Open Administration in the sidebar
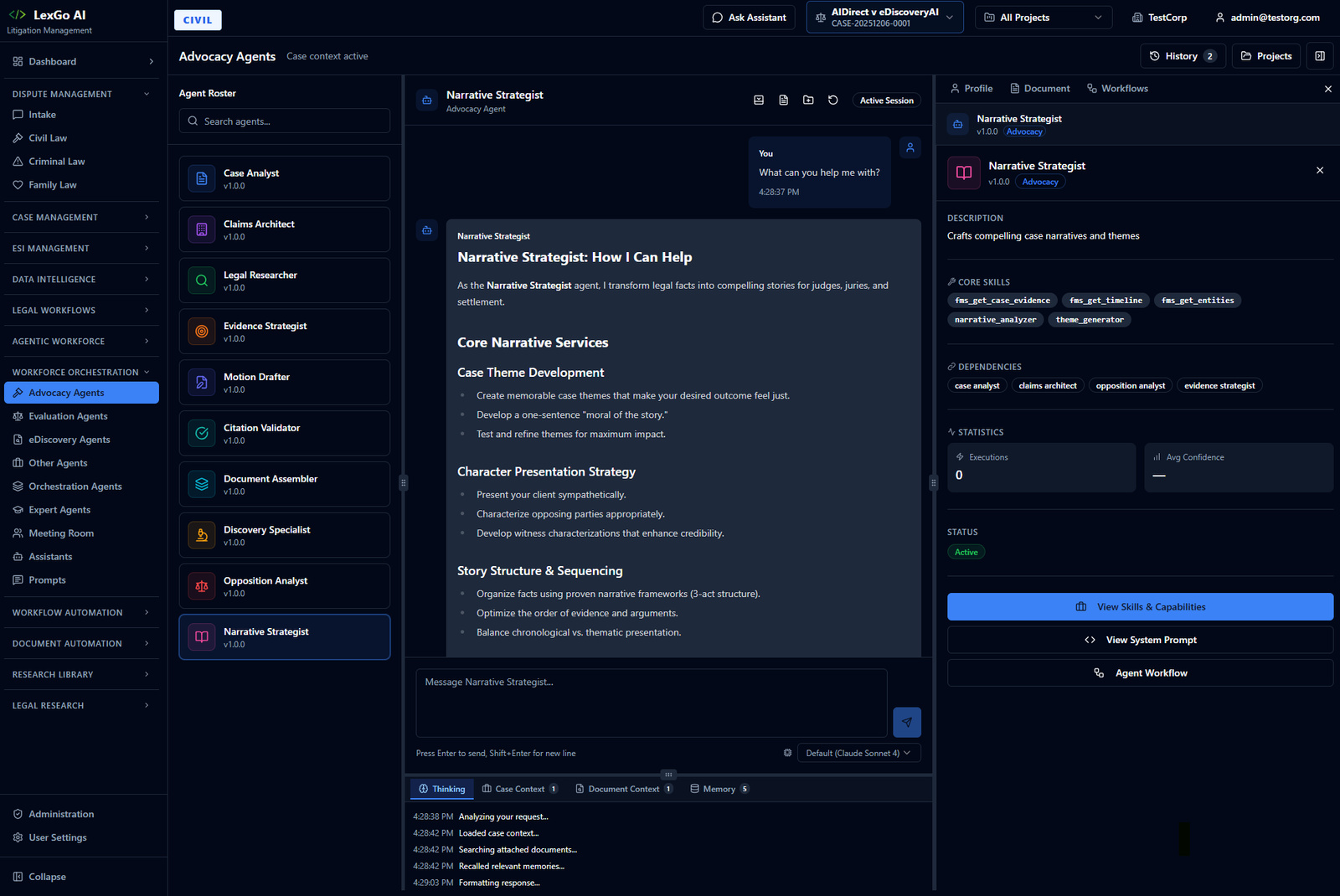1340x896 pixels. pos(80,814)
